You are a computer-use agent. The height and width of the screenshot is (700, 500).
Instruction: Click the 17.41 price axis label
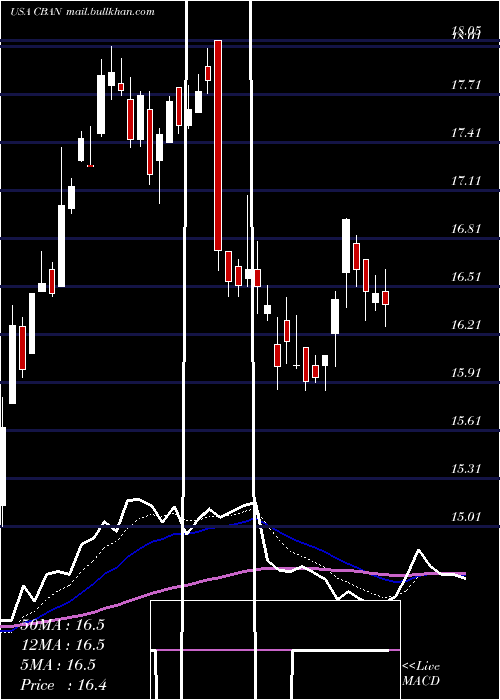[466, 133]
